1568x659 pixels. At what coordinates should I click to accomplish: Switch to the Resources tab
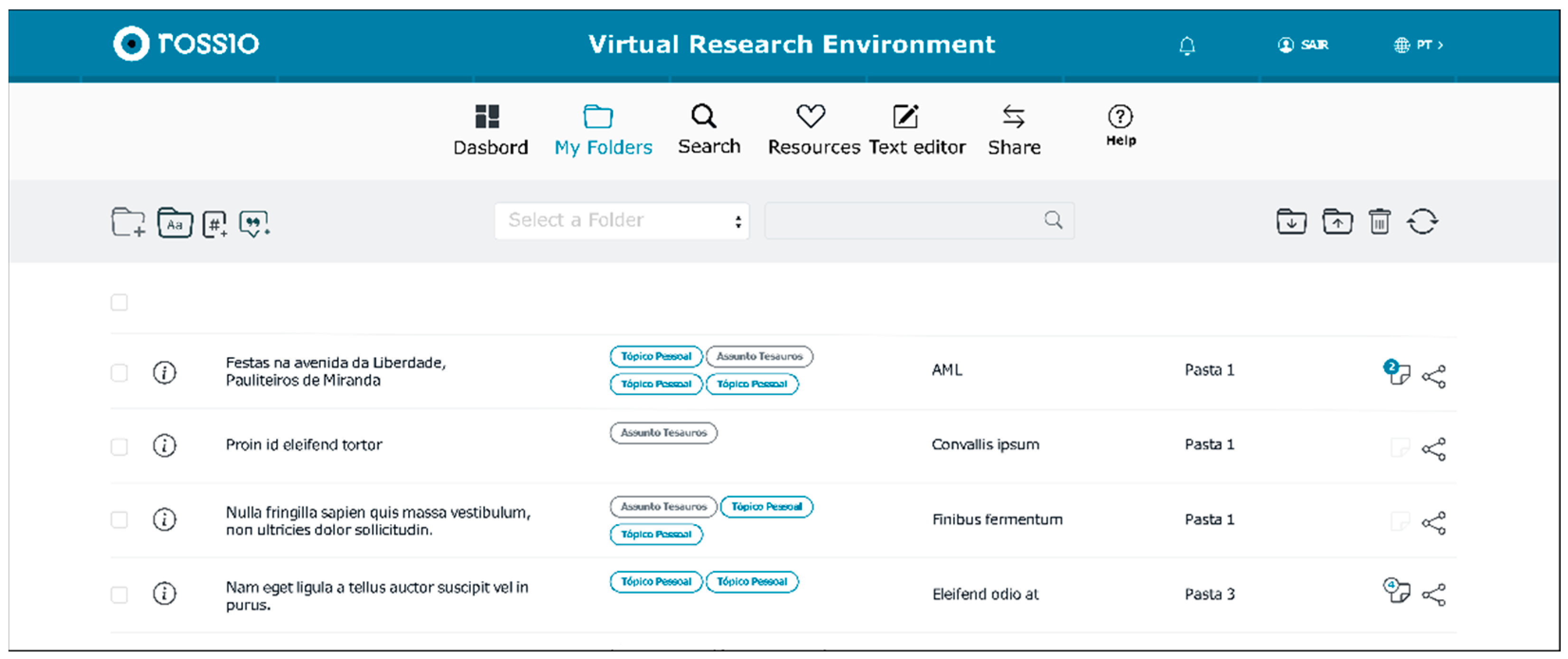click(813, 131)
